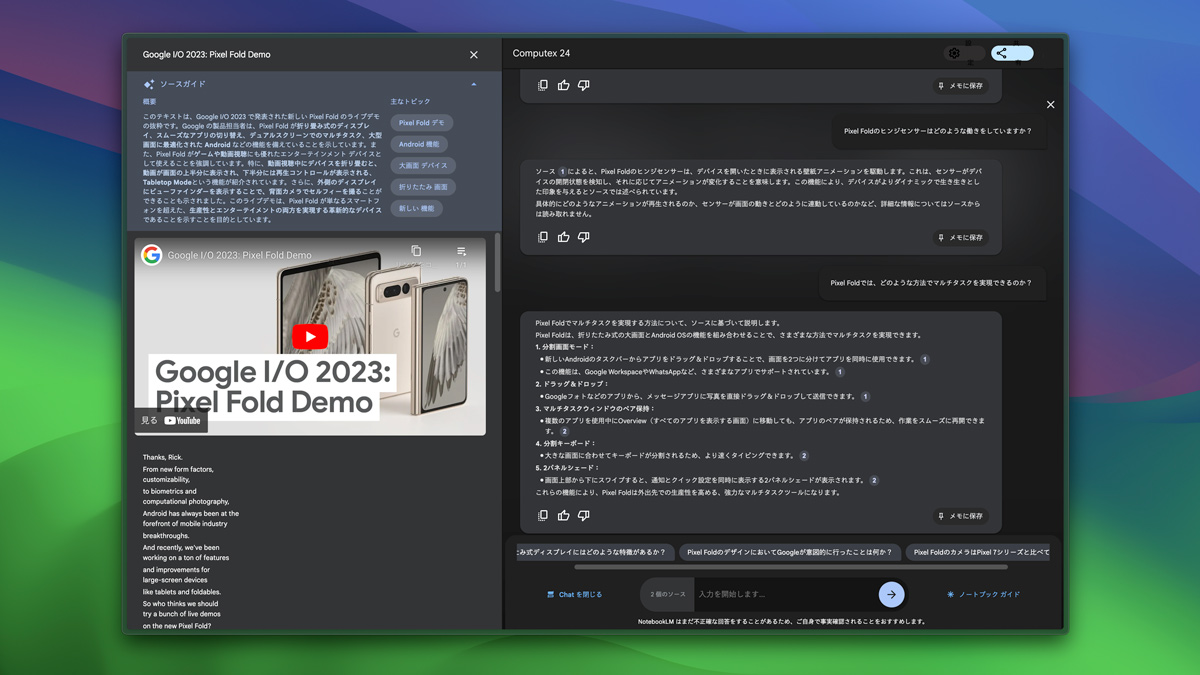Choose the suggested question about Pixel Fold design
The height and width of the screenshot is (675, 1200).
coord(790,552)
